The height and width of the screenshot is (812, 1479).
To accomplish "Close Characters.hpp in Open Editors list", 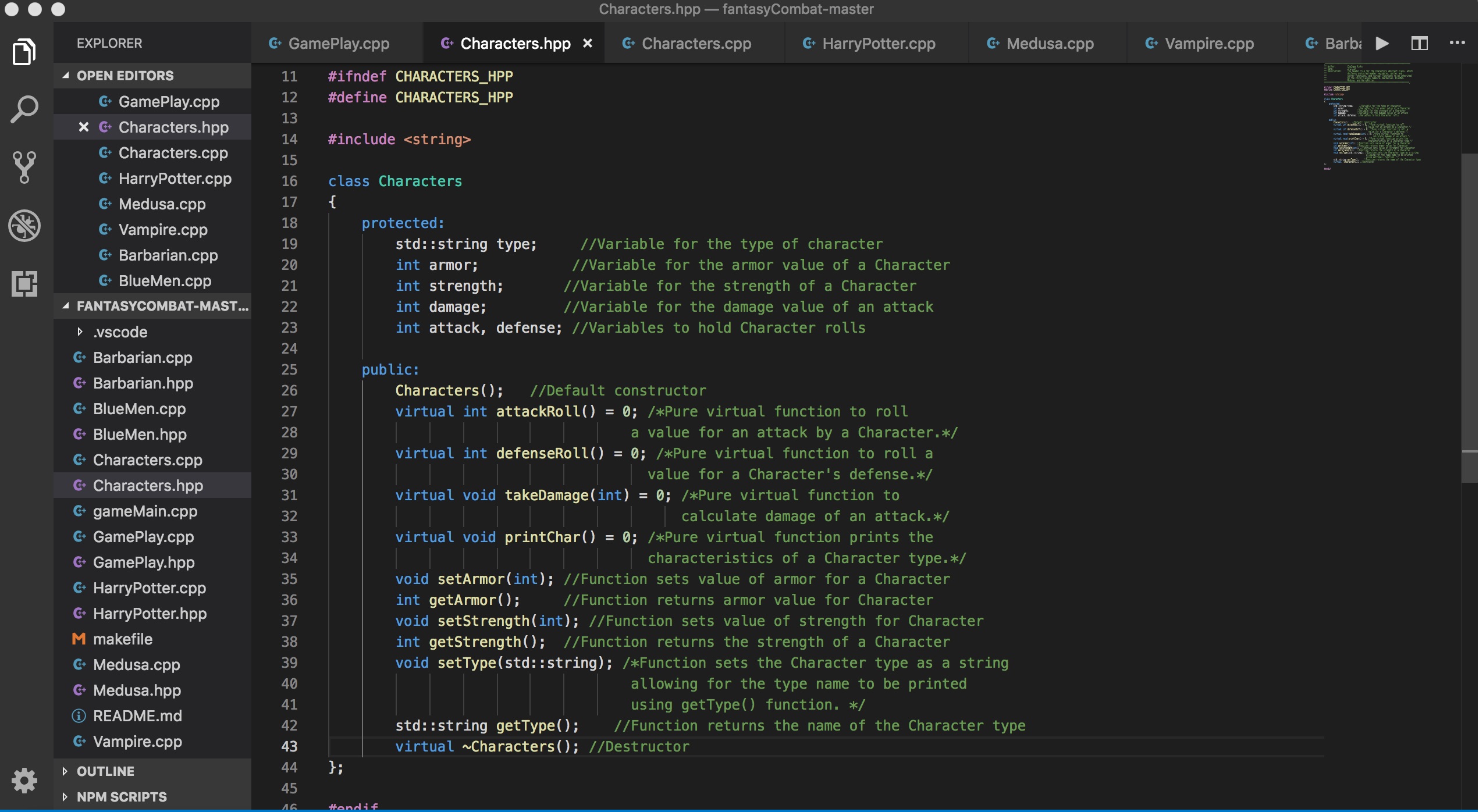I will (84, 127).
